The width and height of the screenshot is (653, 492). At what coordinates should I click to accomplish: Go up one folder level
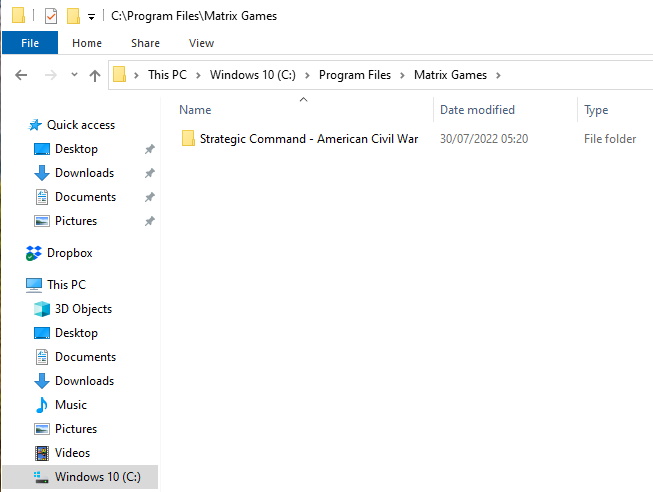tap(95, 75)
